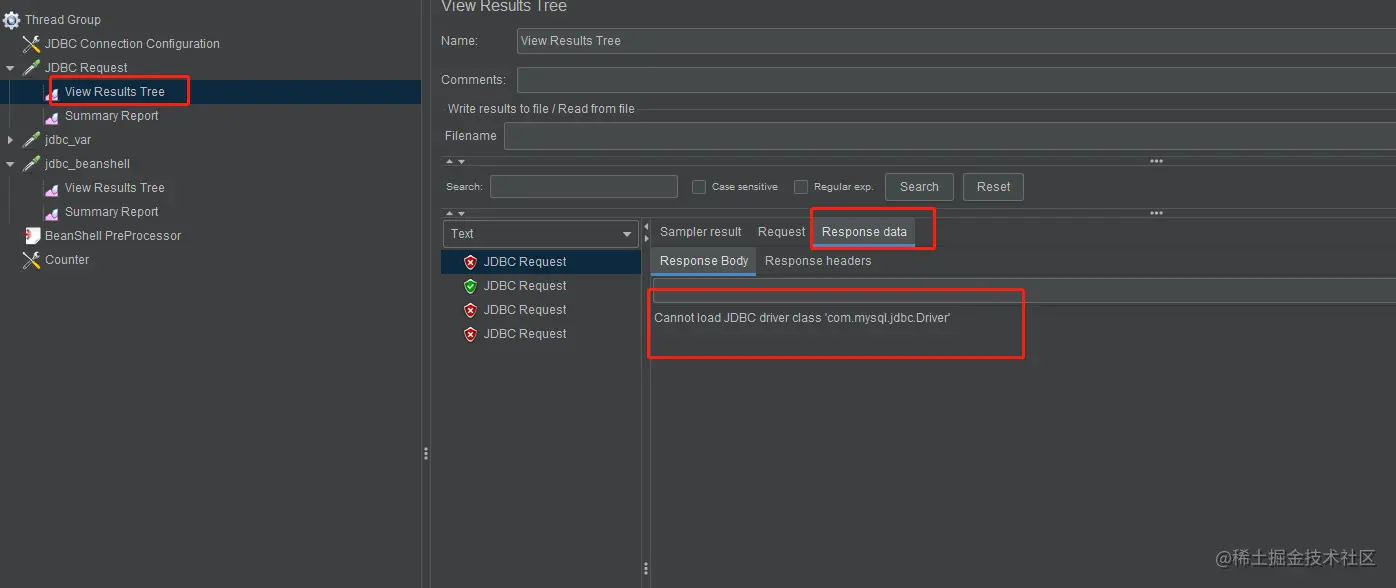Select the Response Body sub-tab
Image resolution: width=1396 pixels, height=588 pixels.
click(x=704, y=261)
